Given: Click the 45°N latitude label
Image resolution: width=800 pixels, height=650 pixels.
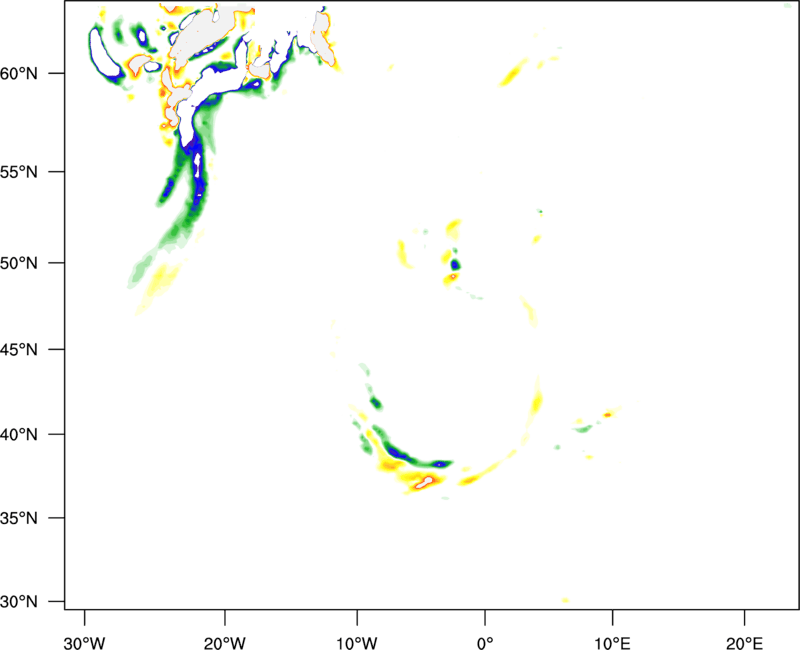Looking at the screenshot, I should 19,349.
